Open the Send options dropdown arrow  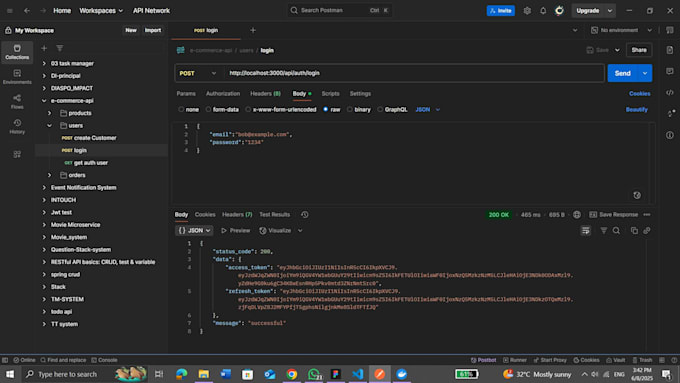click(645, 73)
